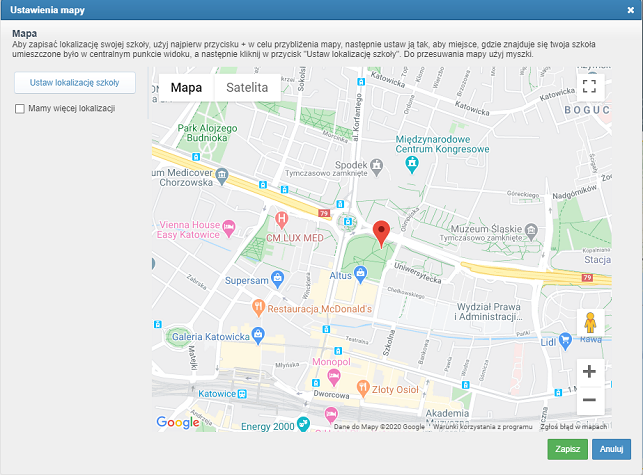Switch to Mapa map view
The width and height of the screenshot is (643, 475).
pos(186,87)
